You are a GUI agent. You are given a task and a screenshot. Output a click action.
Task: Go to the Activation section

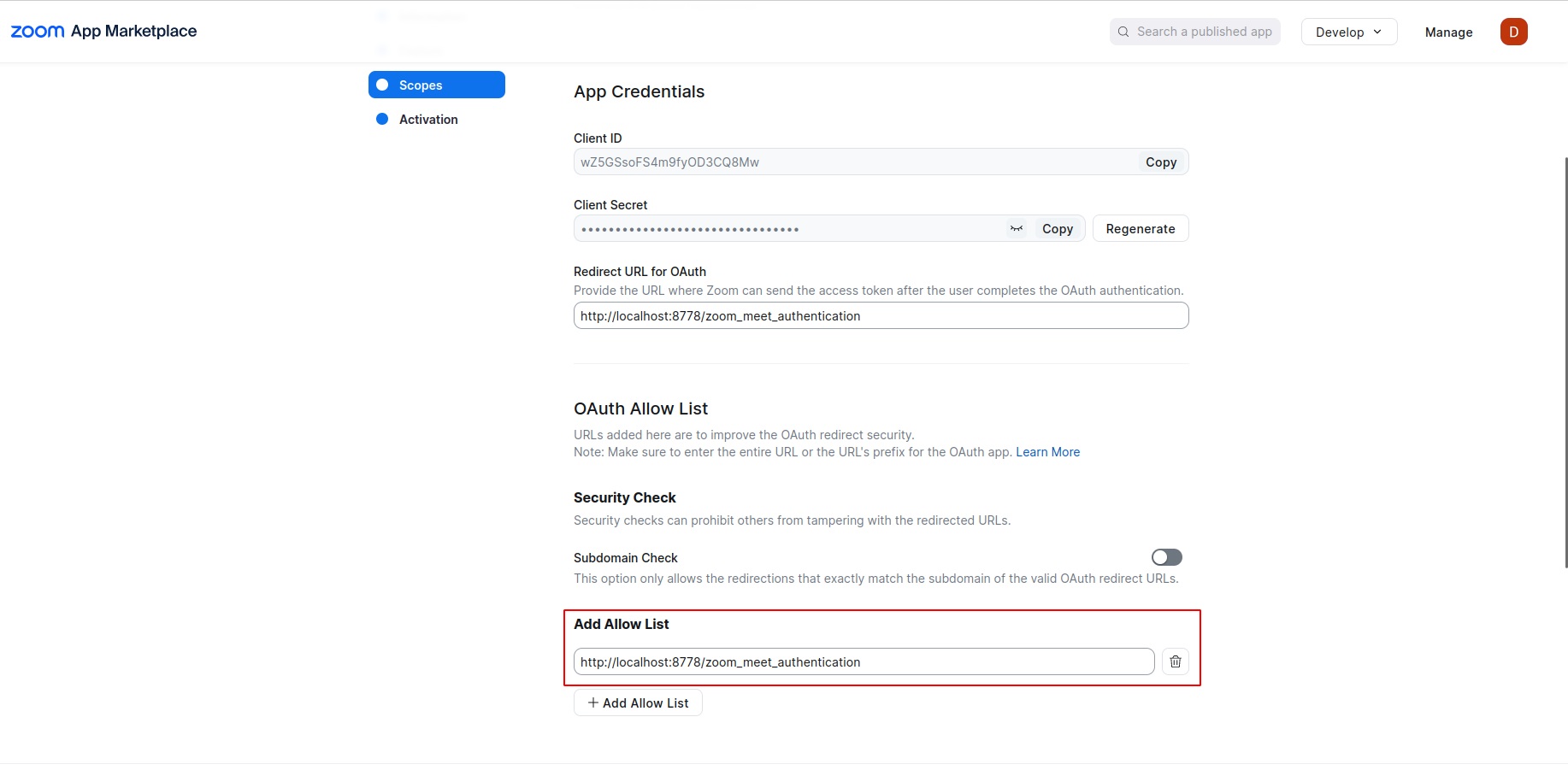tap(428, 120)
